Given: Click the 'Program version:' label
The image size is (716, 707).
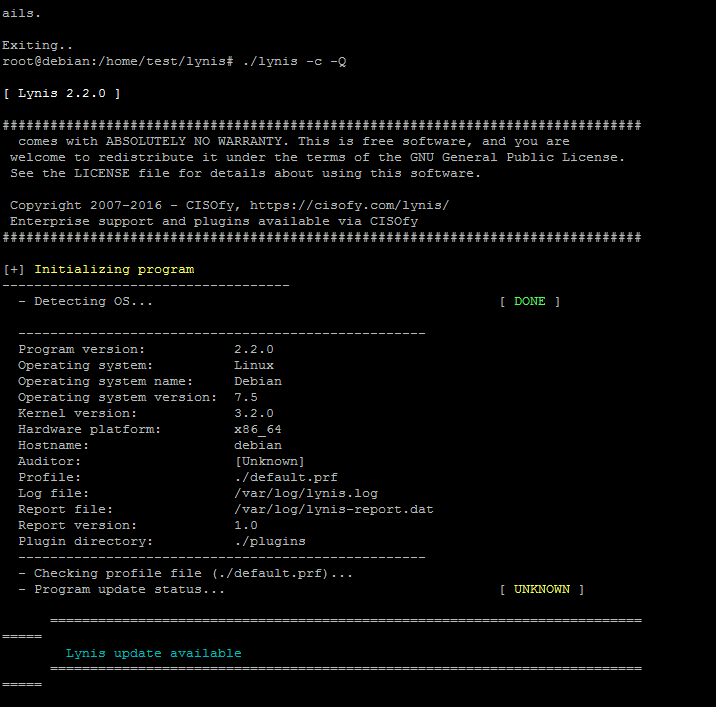Looking at the screenshot, I should 81,349.
